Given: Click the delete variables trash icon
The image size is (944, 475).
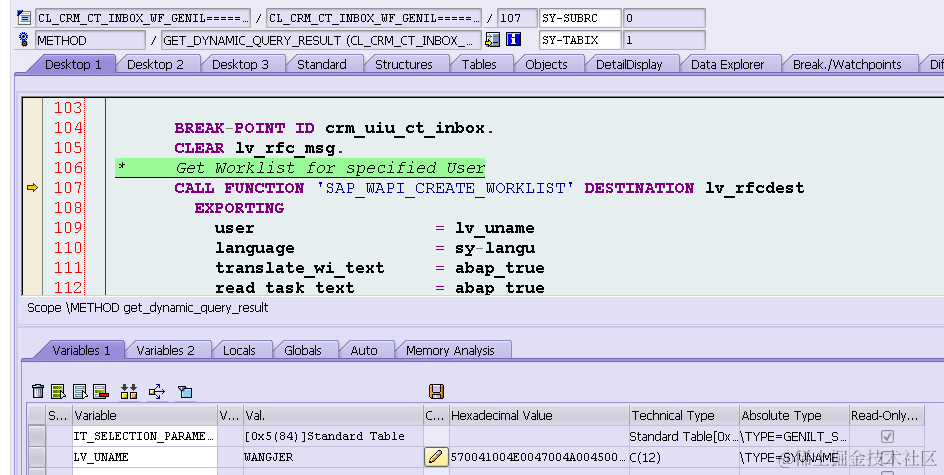Looking at the screenshot, I should pyautogui.click(x=38, y=392).
